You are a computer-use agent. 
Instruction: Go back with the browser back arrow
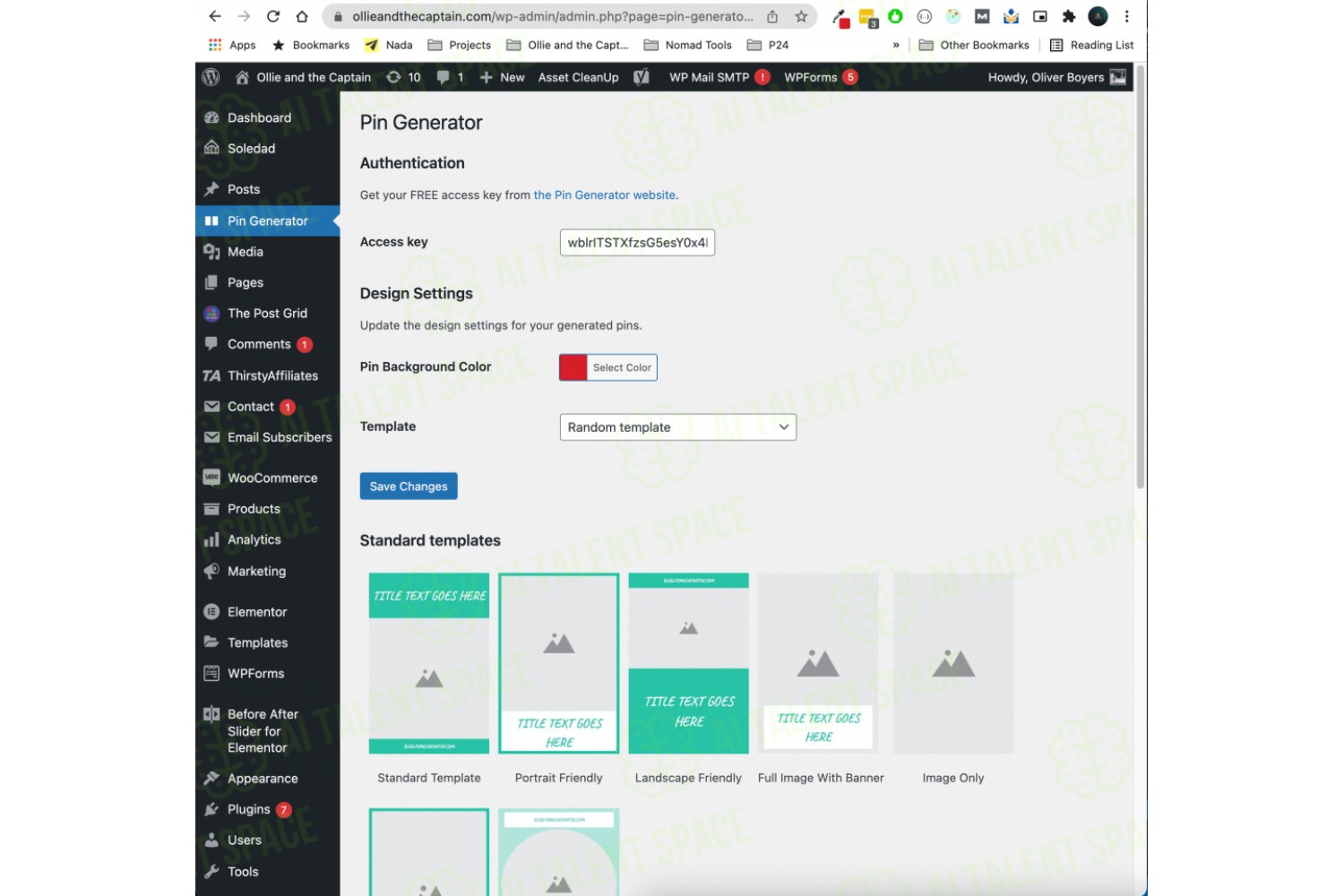215,16
